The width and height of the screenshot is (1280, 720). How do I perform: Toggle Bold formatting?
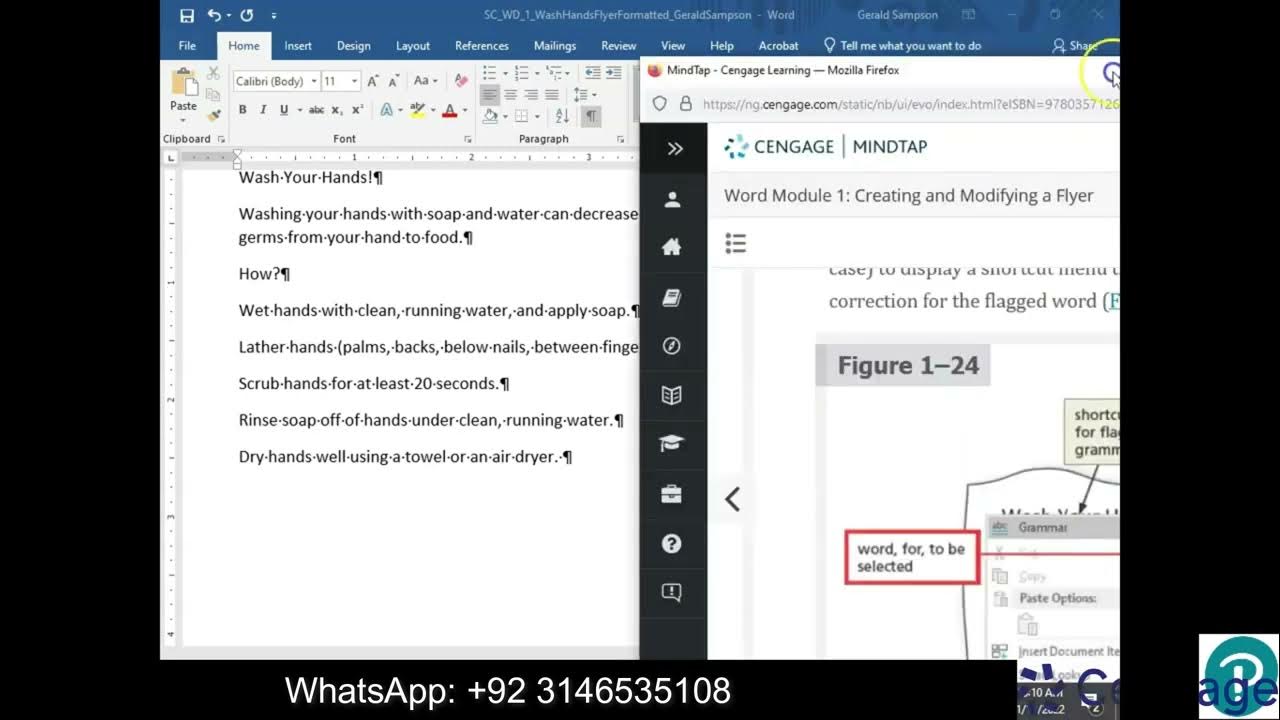242,110
